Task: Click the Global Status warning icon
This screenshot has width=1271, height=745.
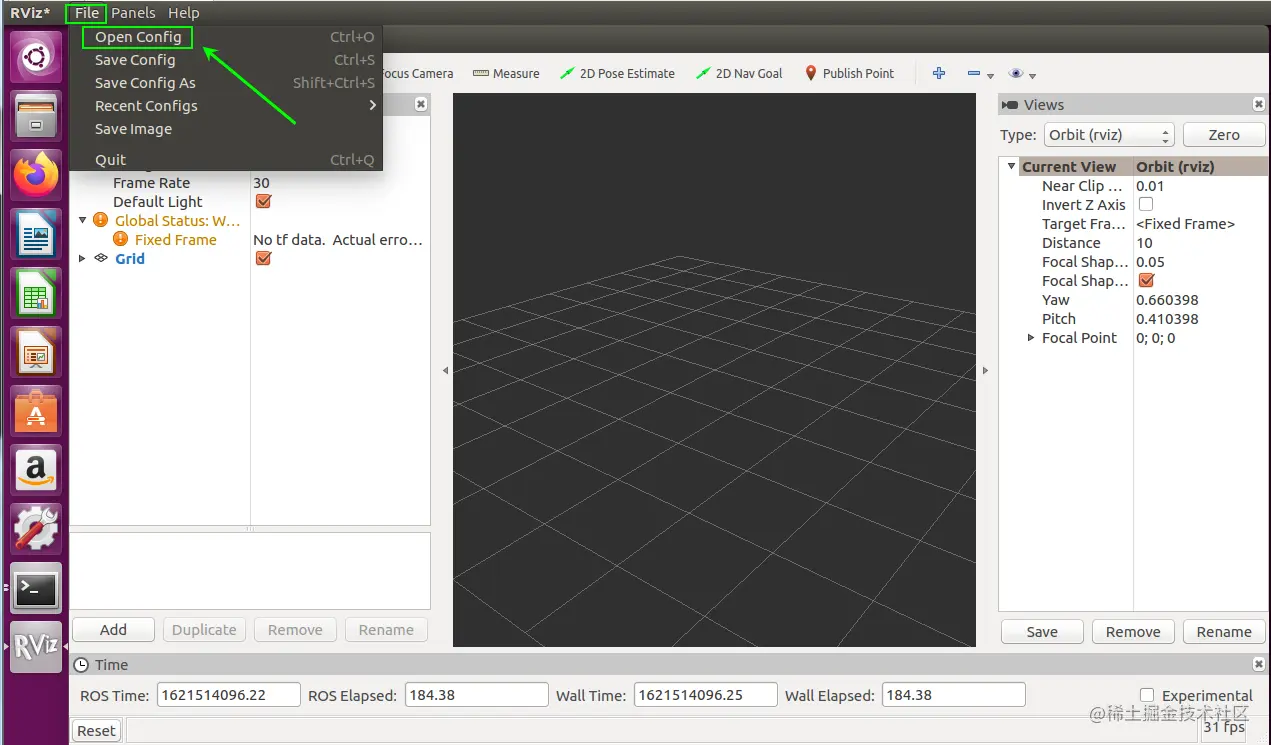Action: coord(101,220)
